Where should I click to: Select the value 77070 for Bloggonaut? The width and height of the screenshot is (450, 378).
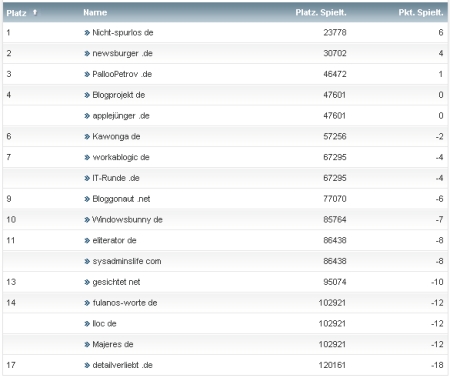[335, 199]
